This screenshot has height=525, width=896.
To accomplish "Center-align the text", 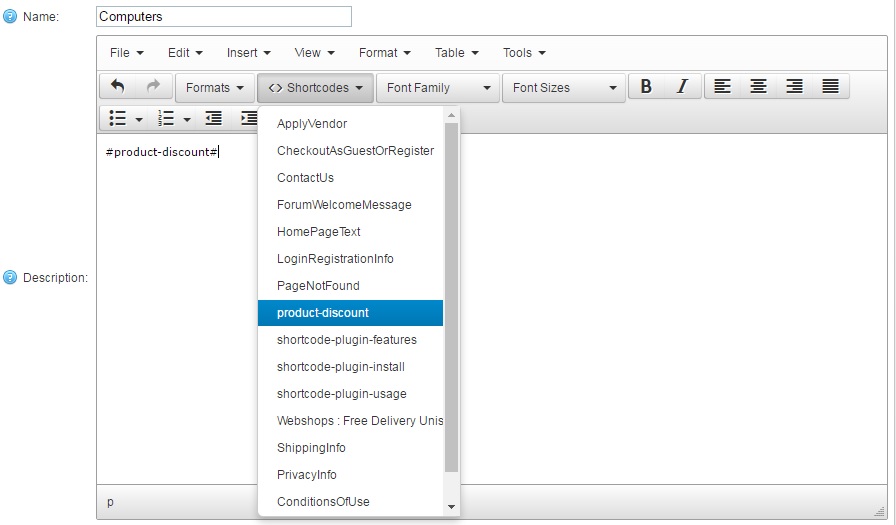I will click(x=759, y=87).
